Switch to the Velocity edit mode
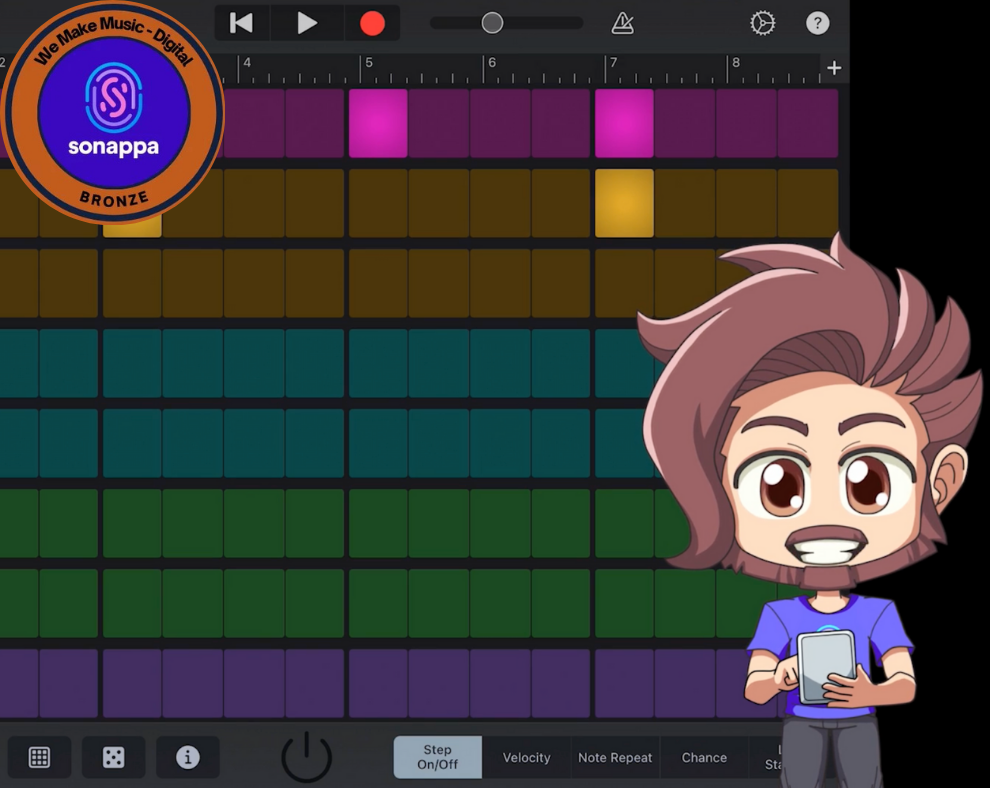Image resolution: width=990 pixels, height=788 pixels. click(527, 757)
